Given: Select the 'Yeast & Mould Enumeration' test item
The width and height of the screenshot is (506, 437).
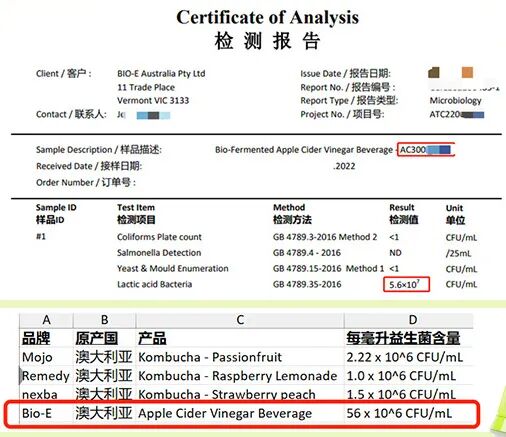Looking at the screenshot, I should 173,268.
